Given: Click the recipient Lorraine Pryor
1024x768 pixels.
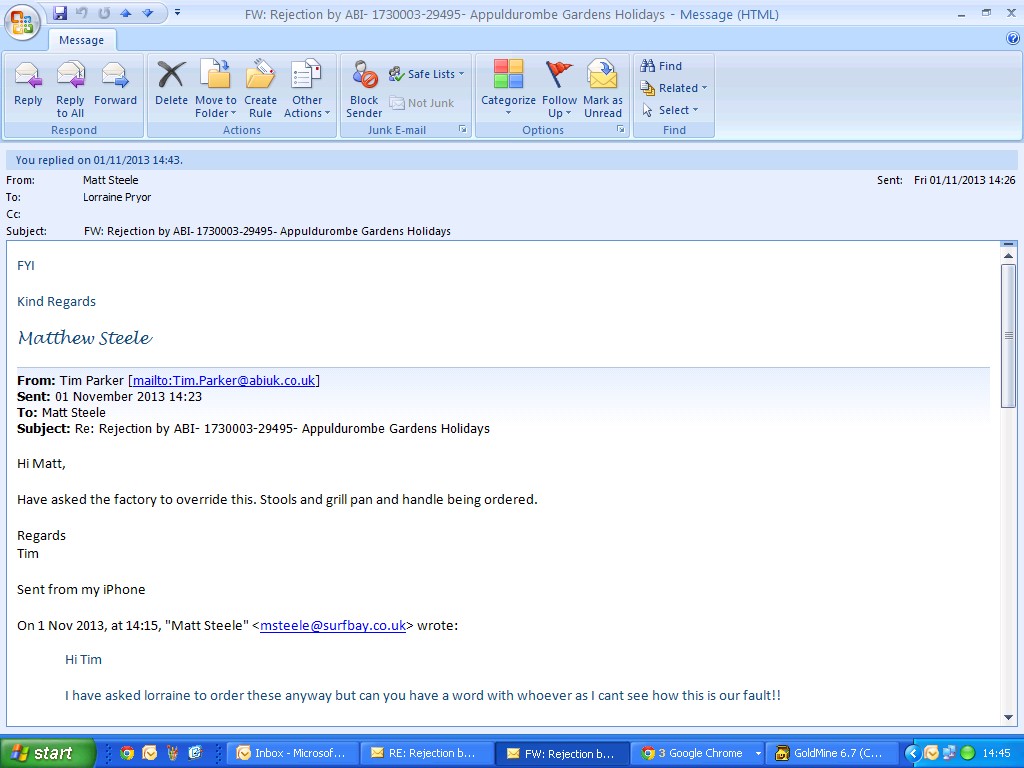Looking at the screenshot, I should pyautogui.click(x=117, y=197).
